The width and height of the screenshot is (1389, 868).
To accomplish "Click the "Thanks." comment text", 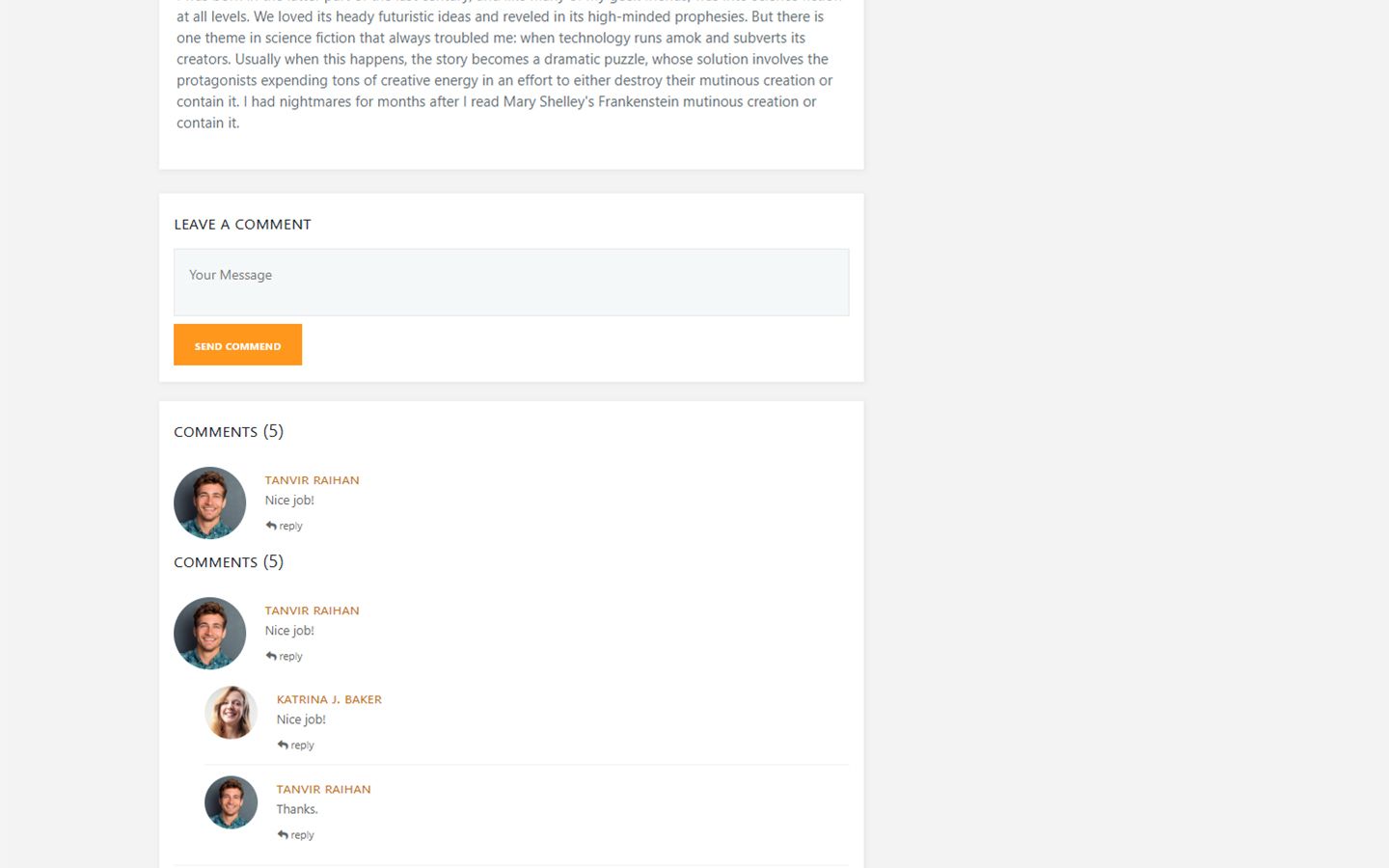I will (x=297, y=809).
